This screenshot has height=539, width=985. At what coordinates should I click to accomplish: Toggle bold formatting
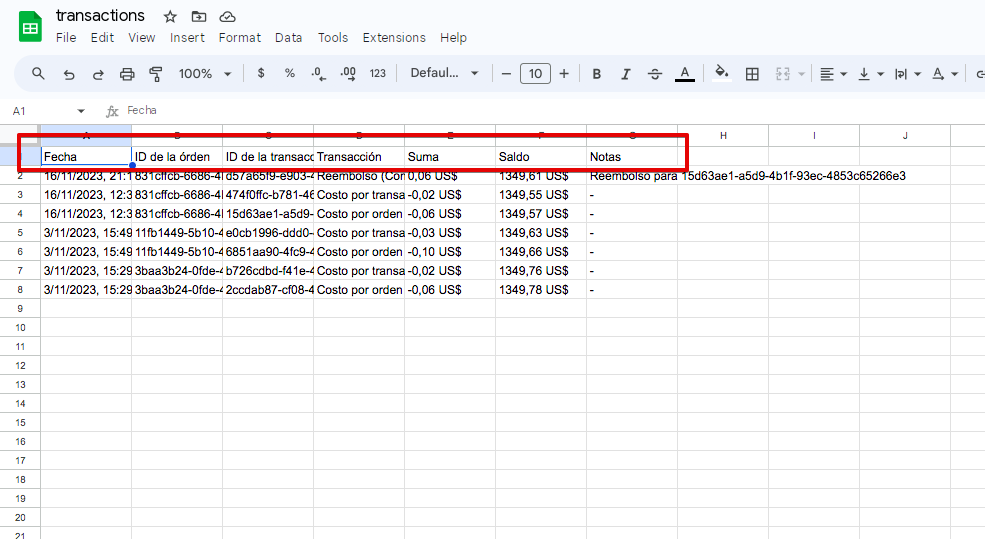(597, 74)
